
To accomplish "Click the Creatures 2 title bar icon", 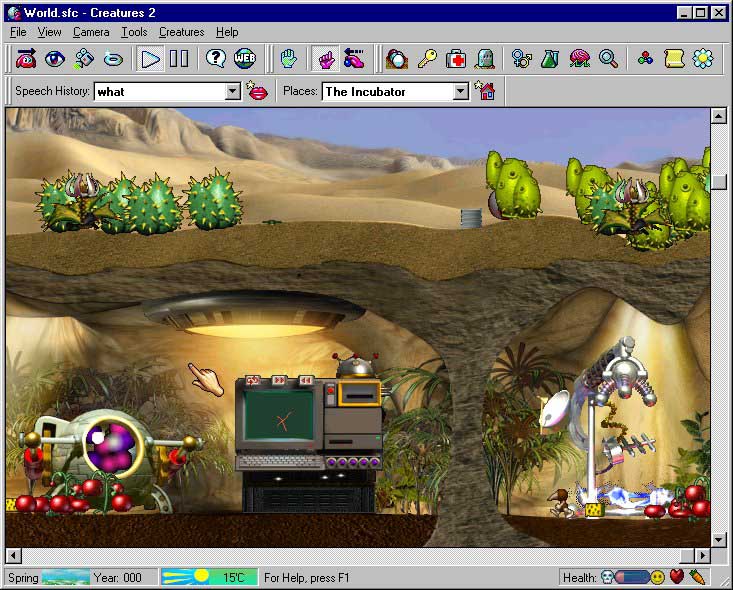I will point(14,13).
